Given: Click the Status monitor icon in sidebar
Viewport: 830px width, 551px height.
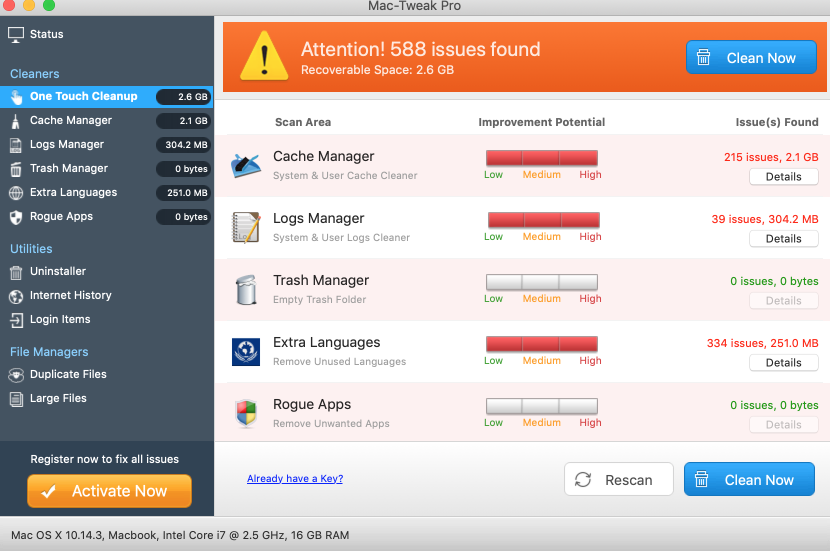Looking at the screenshot, I should (x=16, y=34).
